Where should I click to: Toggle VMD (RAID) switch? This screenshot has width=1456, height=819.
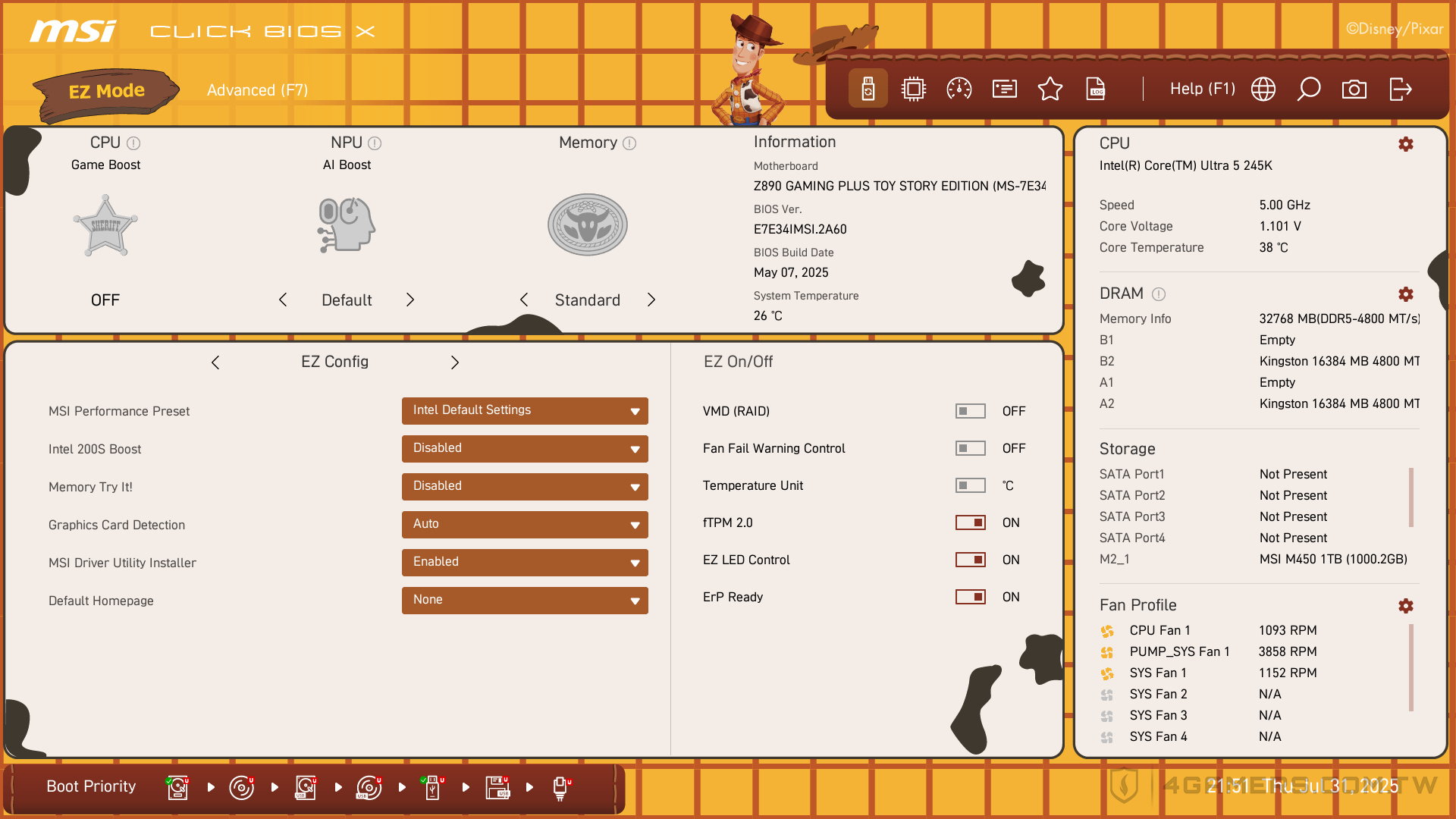971,411
